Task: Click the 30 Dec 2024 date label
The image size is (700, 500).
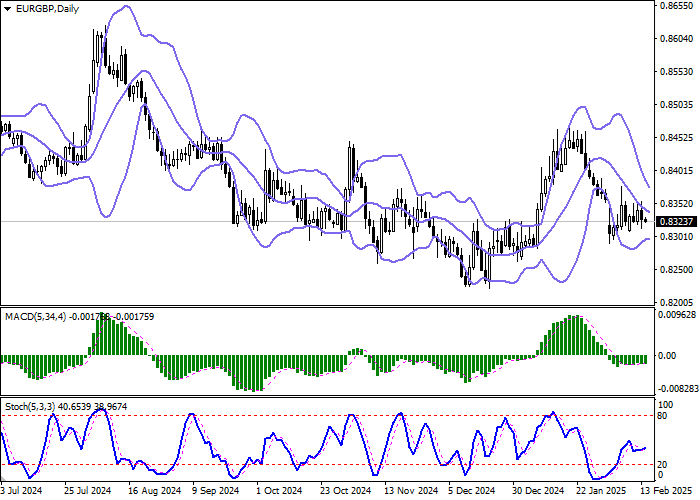Action: 538,491
